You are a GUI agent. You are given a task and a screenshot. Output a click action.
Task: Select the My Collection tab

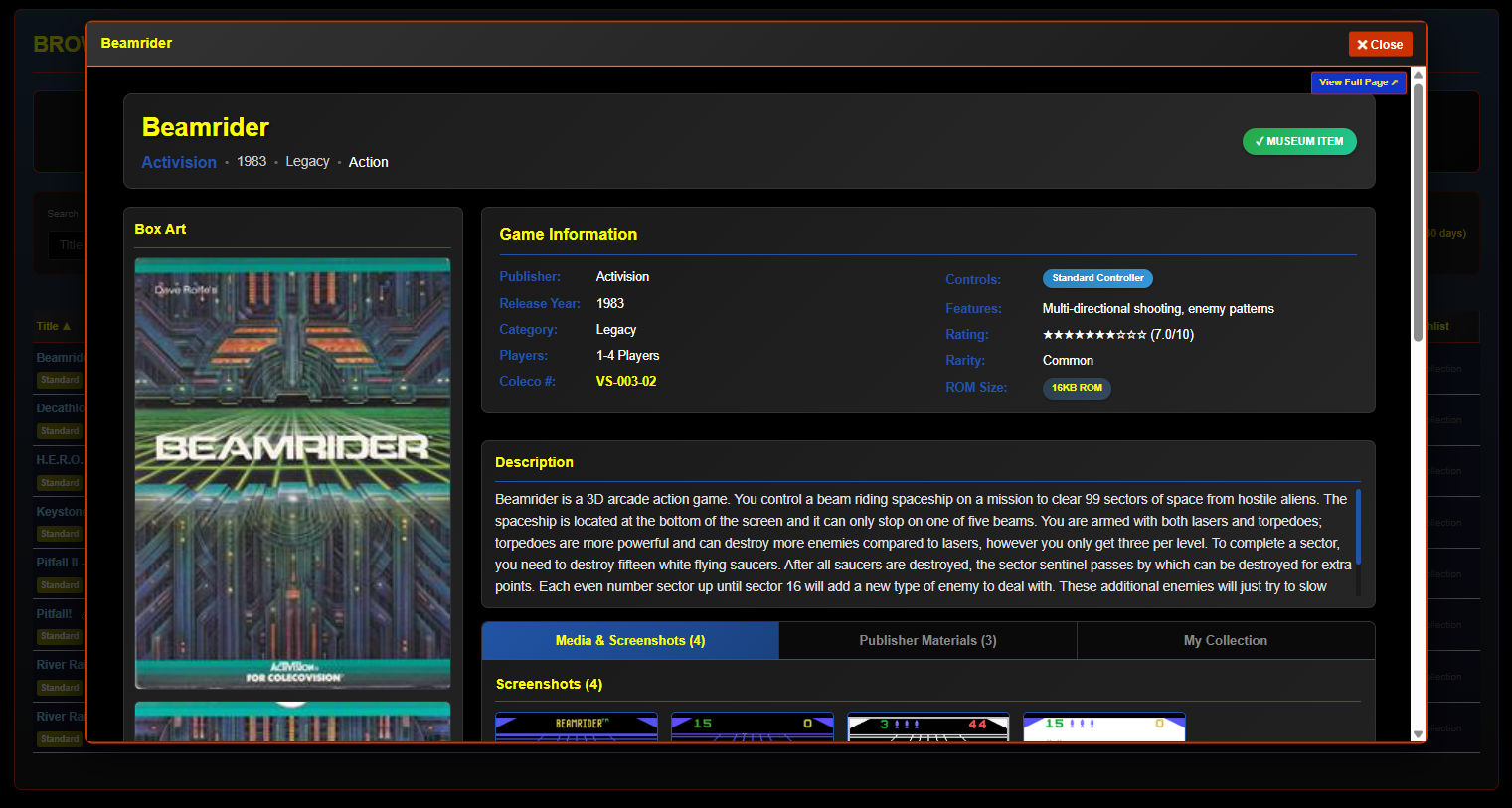(1225, 641)
